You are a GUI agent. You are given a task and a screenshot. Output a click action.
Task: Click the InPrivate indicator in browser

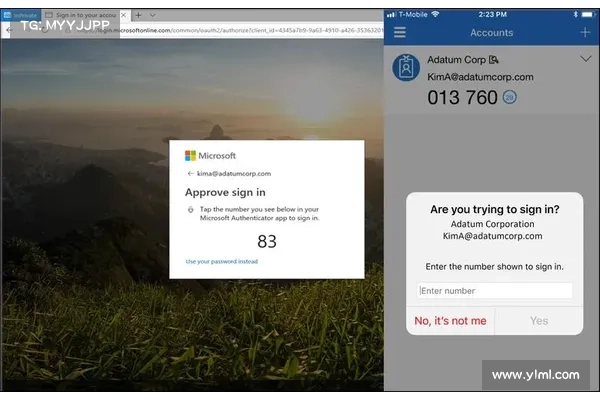coord(20,15)
